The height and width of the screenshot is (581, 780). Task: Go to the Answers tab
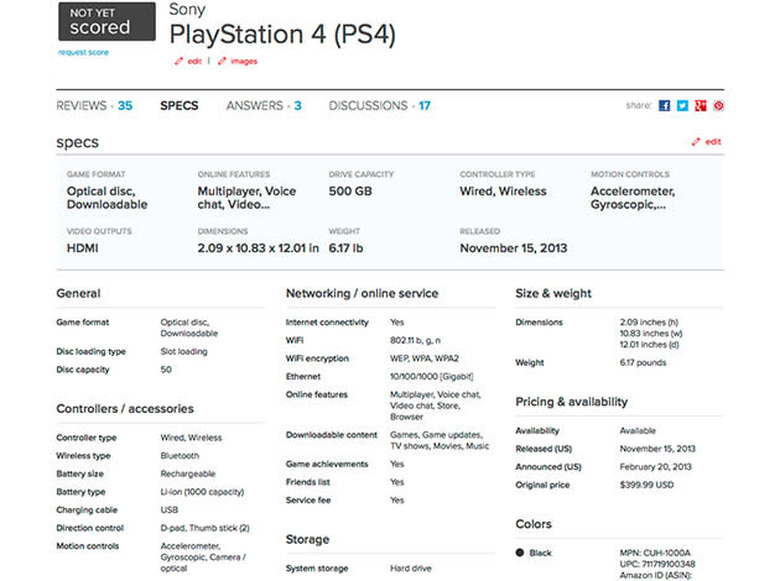click(x=263, y=106)
